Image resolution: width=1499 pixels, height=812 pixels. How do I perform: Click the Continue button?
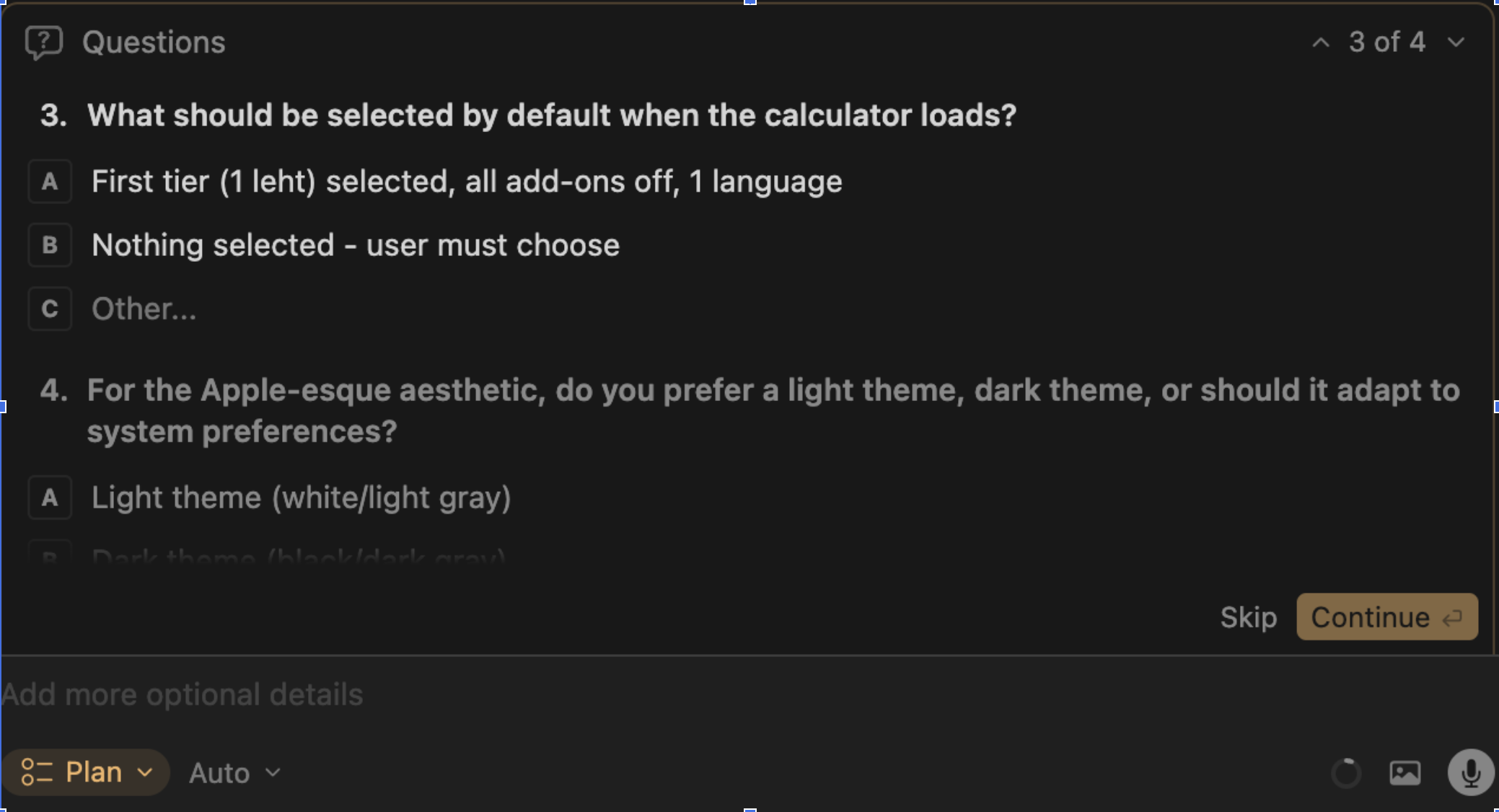(x=1371, y=618)
